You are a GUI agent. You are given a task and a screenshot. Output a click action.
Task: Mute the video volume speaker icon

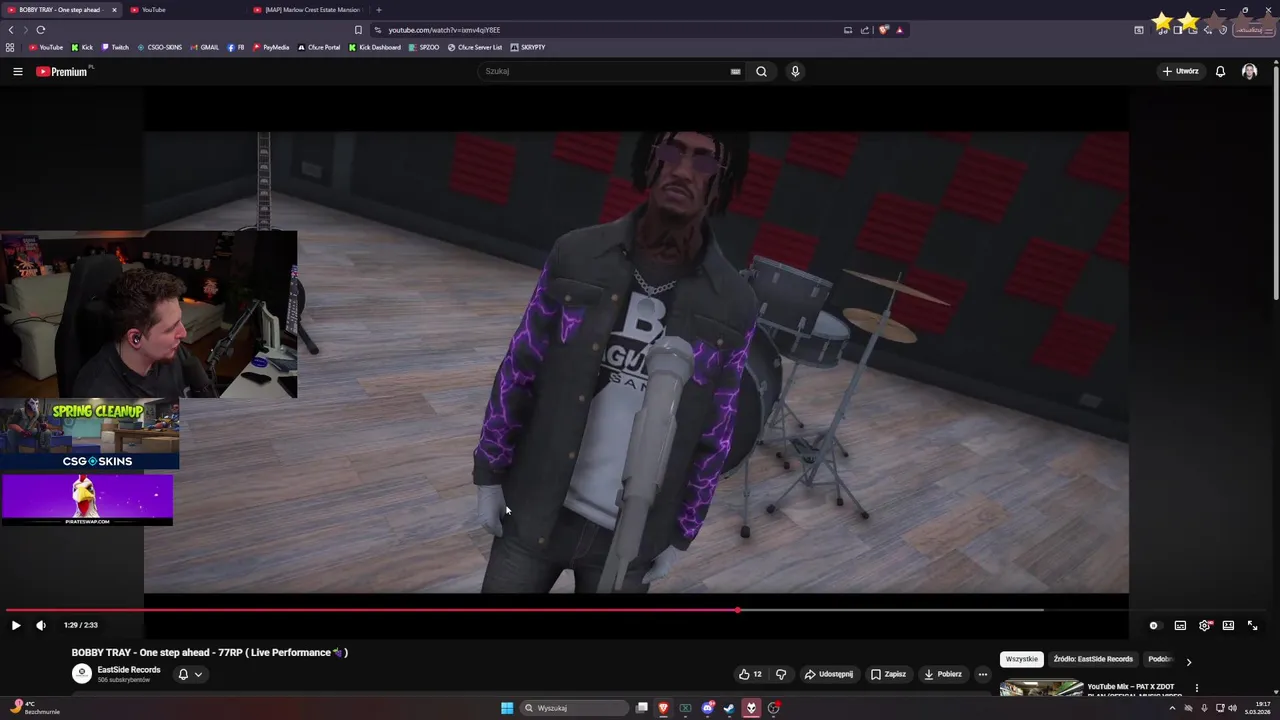41,625
